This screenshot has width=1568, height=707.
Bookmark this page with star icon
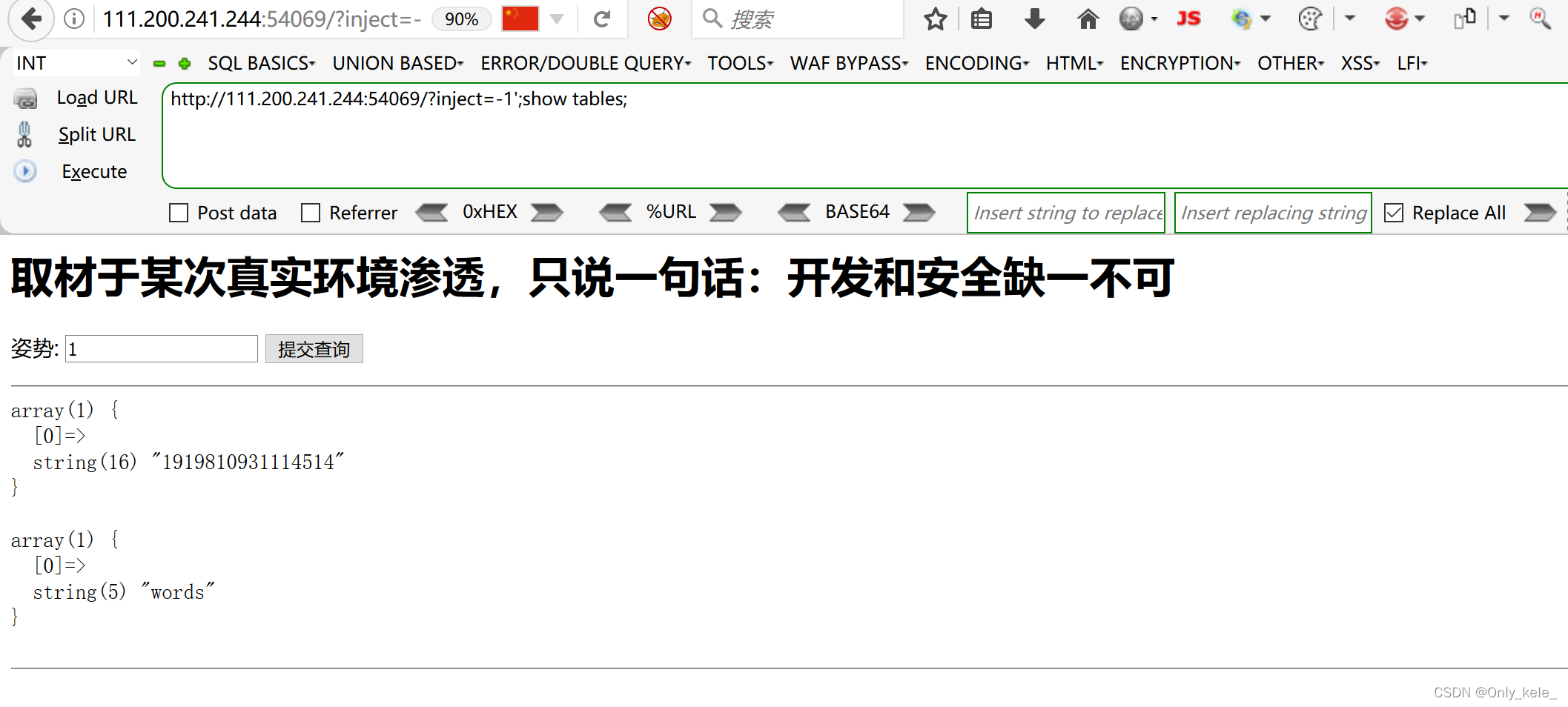tap(936, 19)
